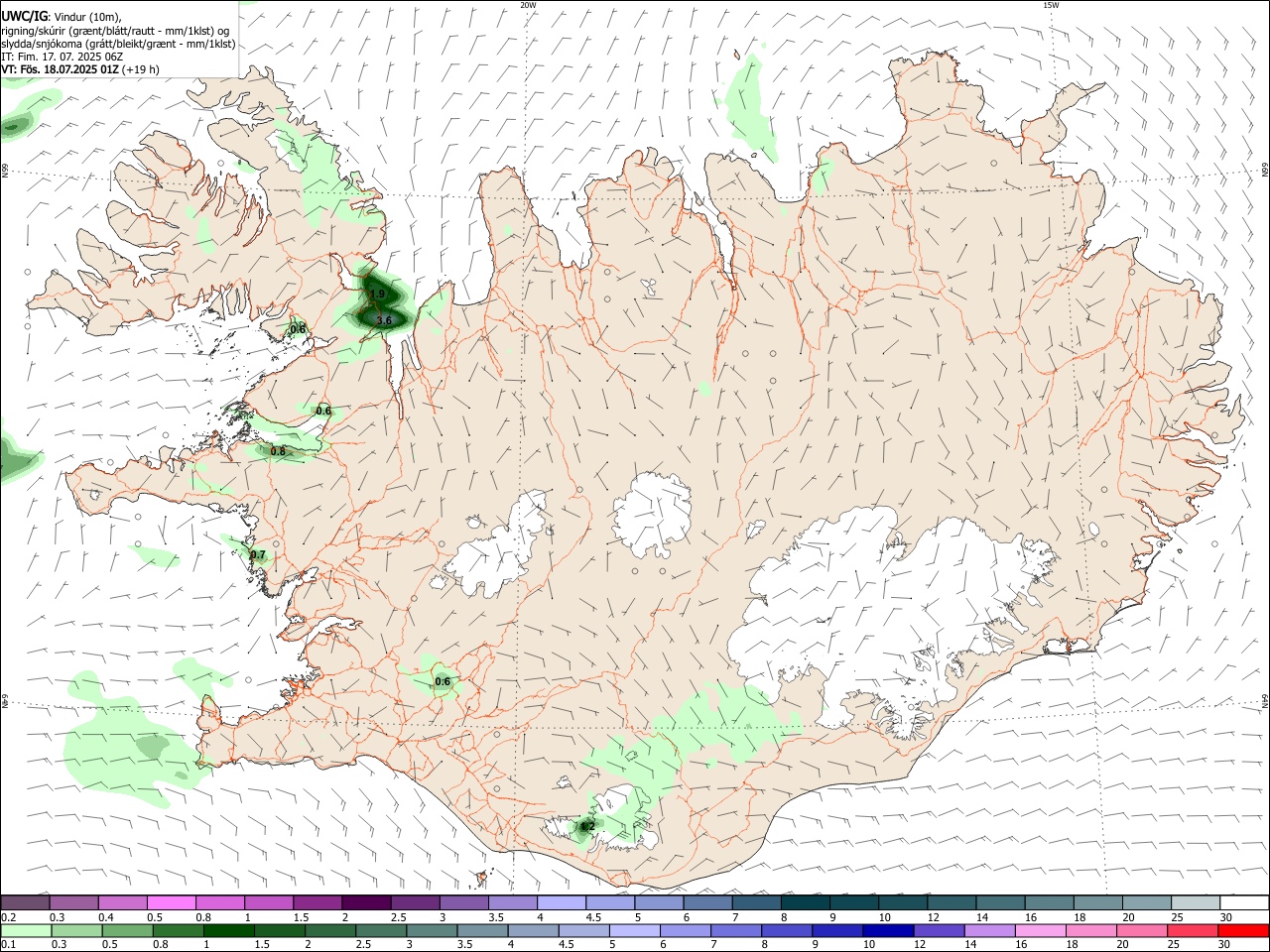Click the bright pink 0.5 swatch in top row
Viewport: 1270px width, 952px height.
(171, 902)
